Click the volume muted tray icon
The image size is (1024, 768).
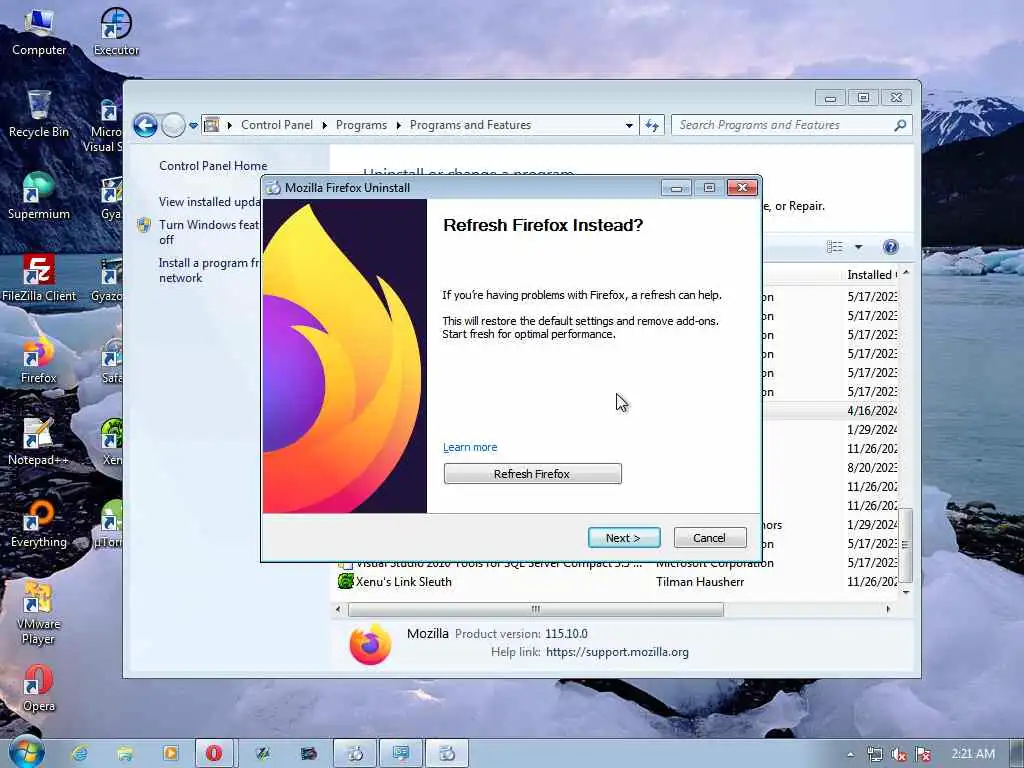click(899, 754)
